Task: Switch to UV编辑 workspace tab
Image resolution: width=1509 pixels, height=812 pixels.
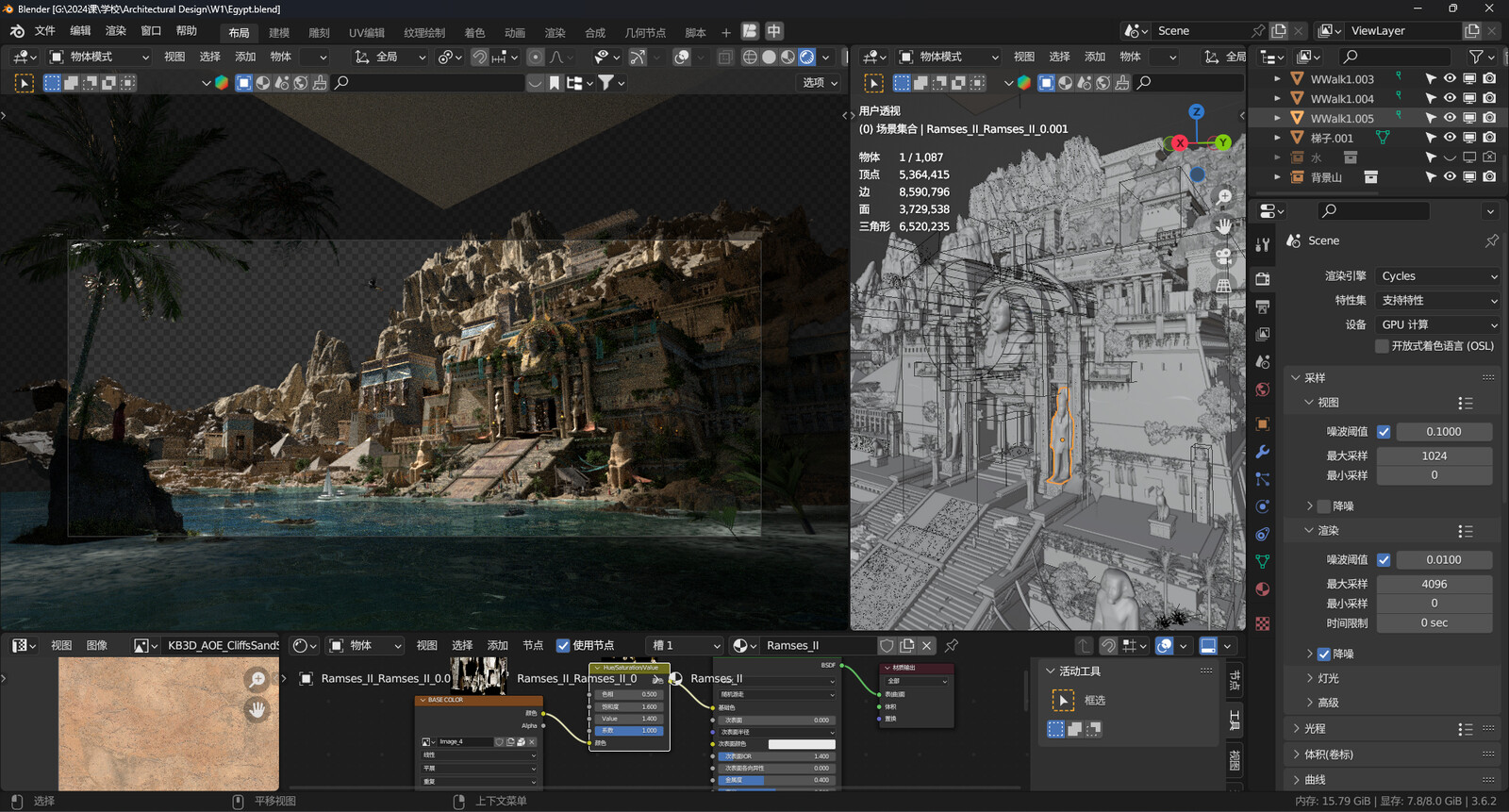Action: pyautogui.click(x=367, y=33)
